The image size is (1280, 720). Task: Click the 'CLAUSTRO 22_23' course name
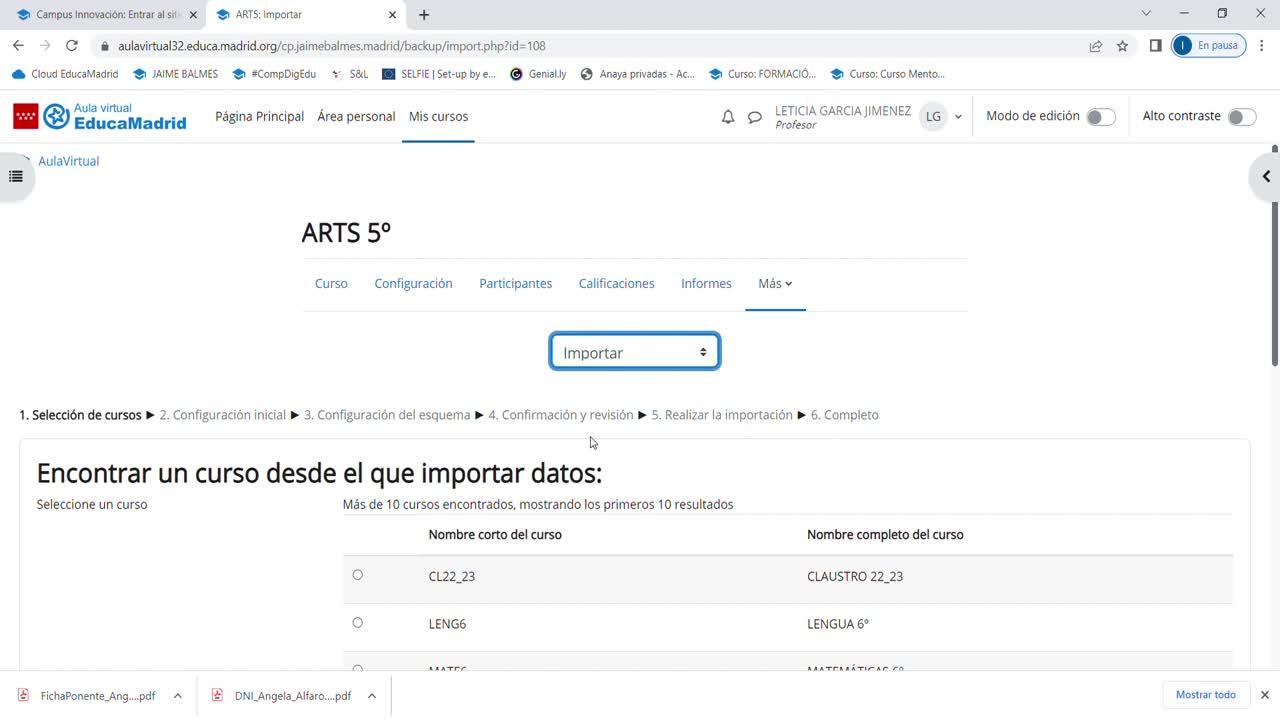(x=855, y=576)
